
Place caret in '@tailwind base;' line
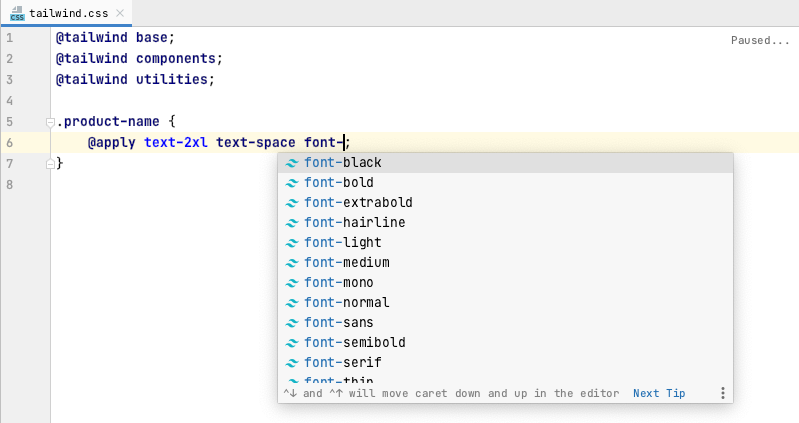115,38
